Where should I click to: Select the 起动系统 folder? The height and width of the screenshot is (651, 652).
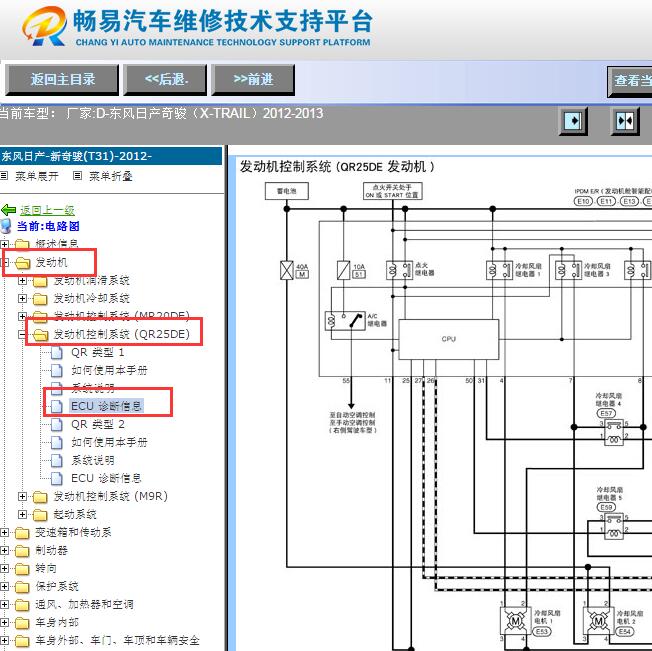point(75,514)
